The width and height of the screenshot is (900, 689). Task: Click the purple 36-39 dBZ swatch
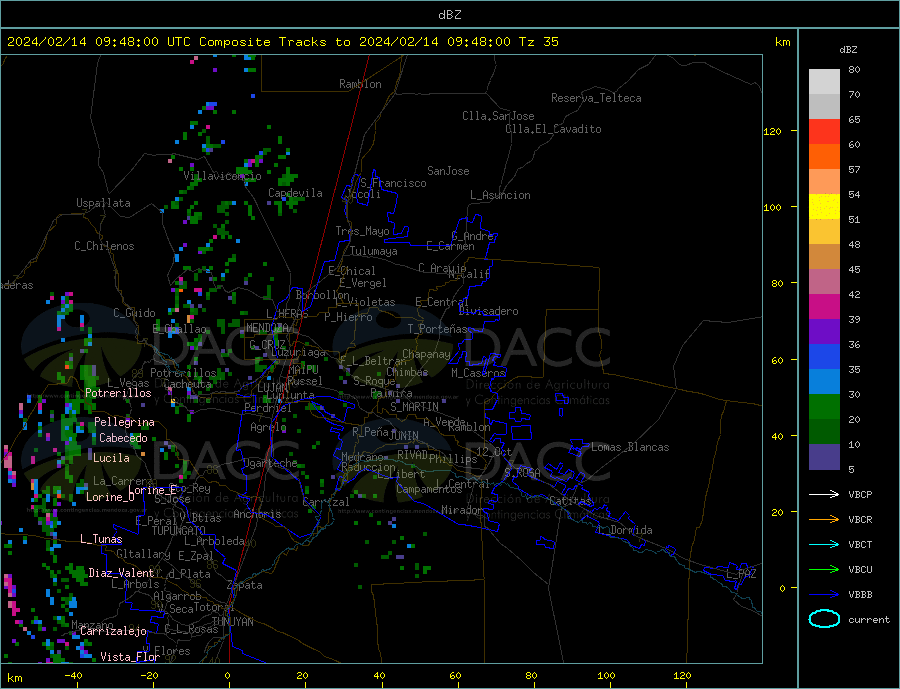(824, 332)
